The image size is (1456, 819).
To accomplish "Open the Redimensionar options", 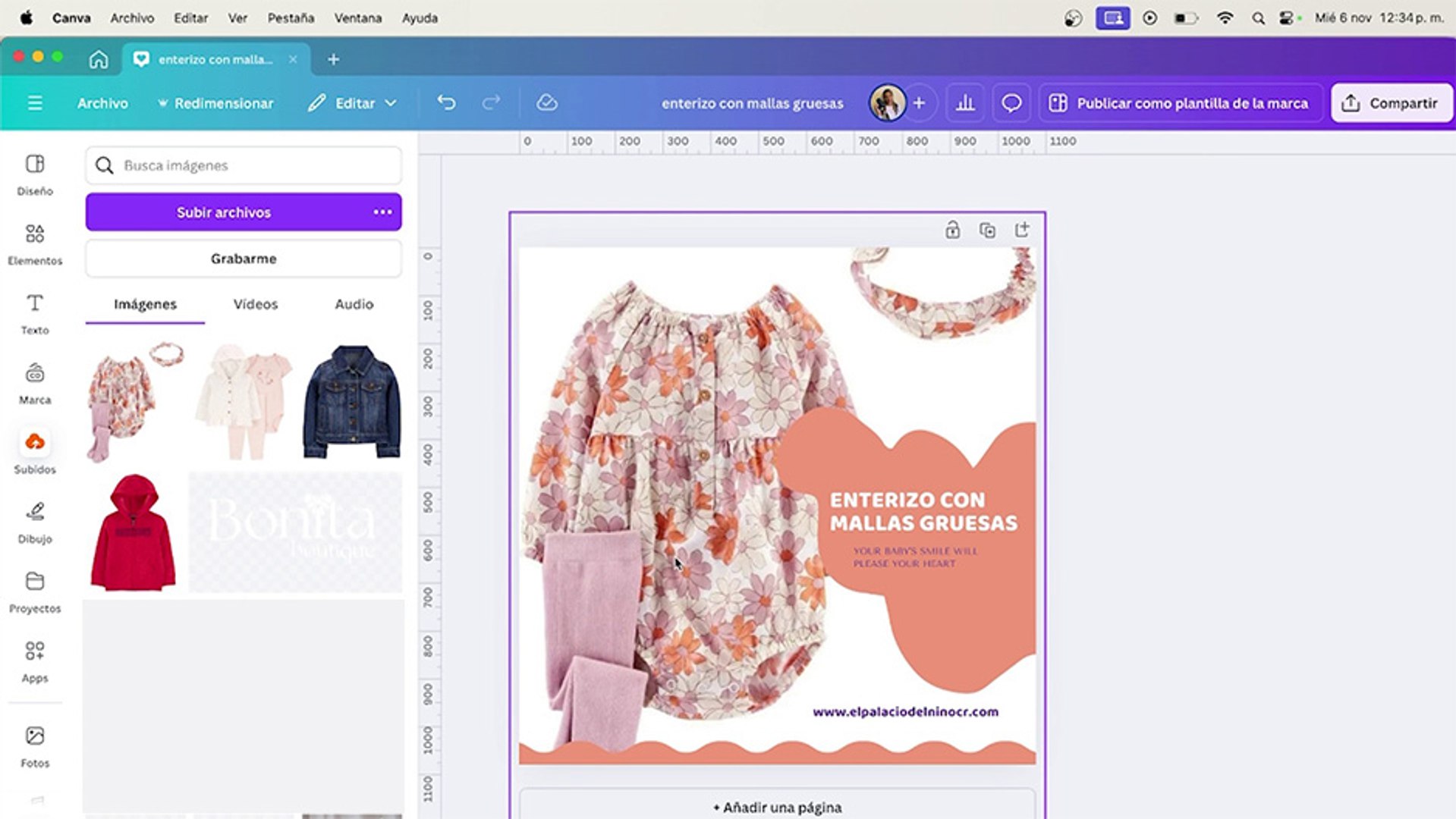I will [x=215, y=103].
